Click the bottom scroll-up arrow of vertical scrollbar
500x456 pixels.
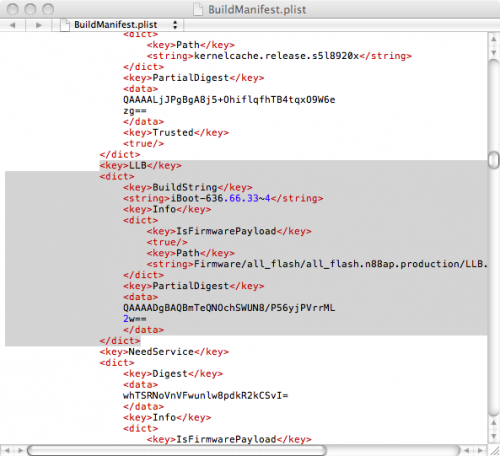[493, 423]
